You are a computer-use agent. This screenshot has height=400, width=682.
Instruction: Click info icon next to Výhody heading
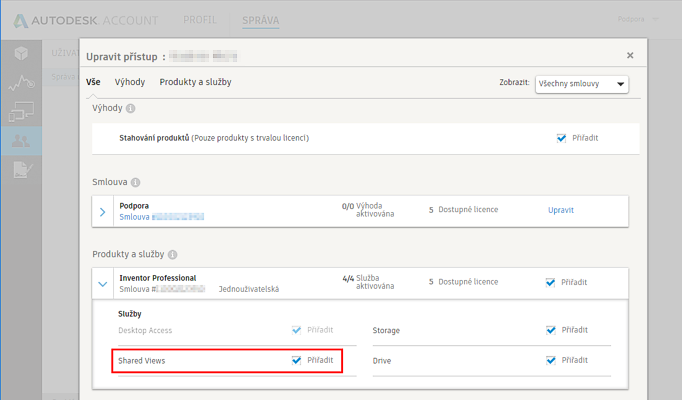click(x=131, y=109)
